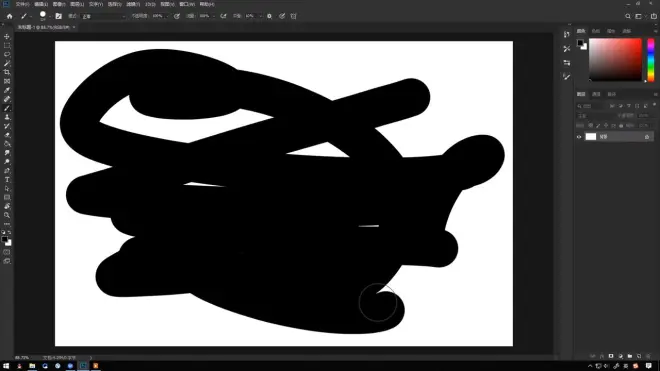The width and height of the screenshot is (660, 371).
Task: Select the Gradient or Paint Bucket tool
Action: click(x=7, y=144)
